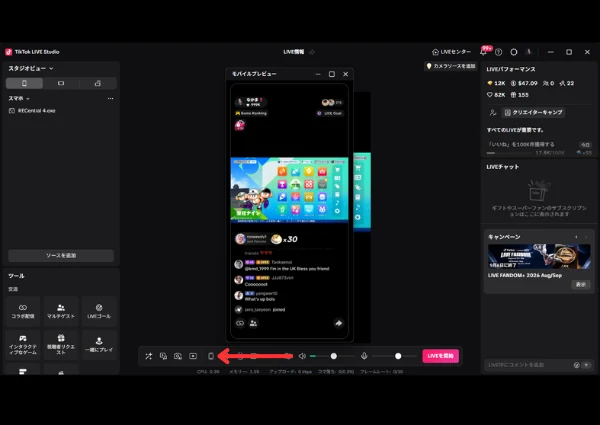Image resolution: width=600 pixels, height=425 pixels.
Task: Open the settings gear icon in title bar
Action: [x=514, y=52]
